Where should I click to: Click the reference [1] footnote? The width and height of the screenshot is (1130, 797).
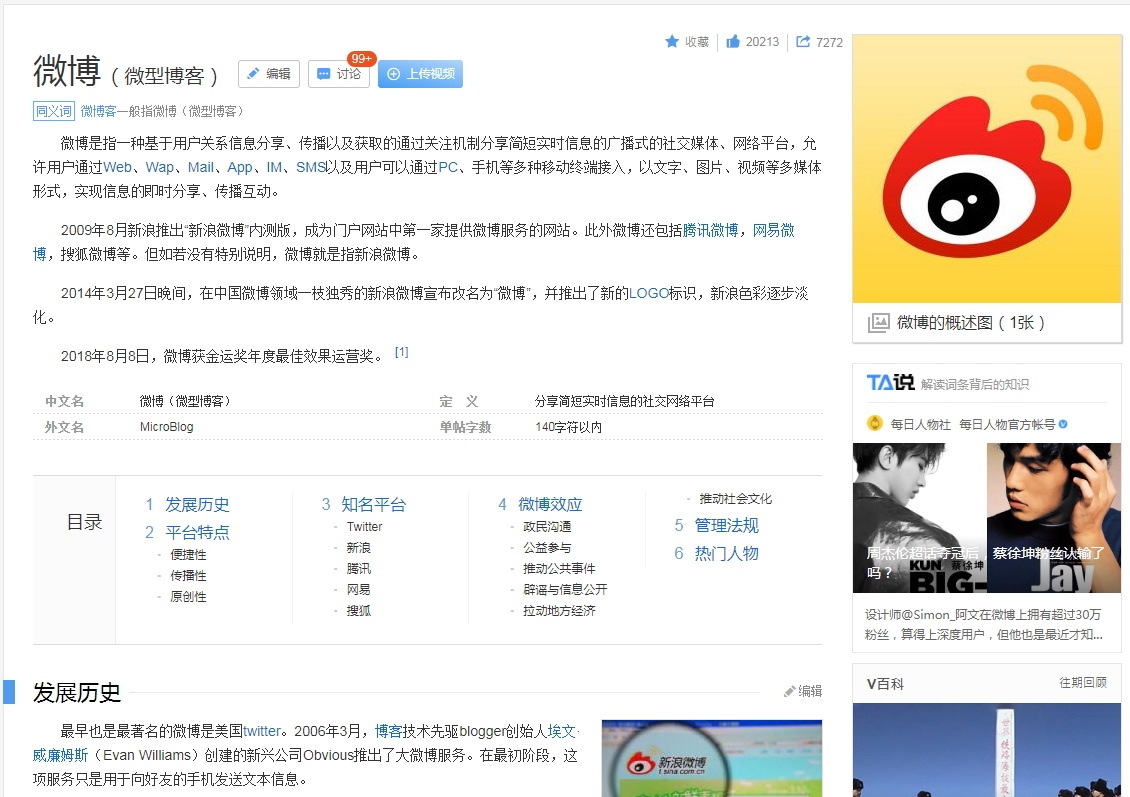(x=401, y=352)
